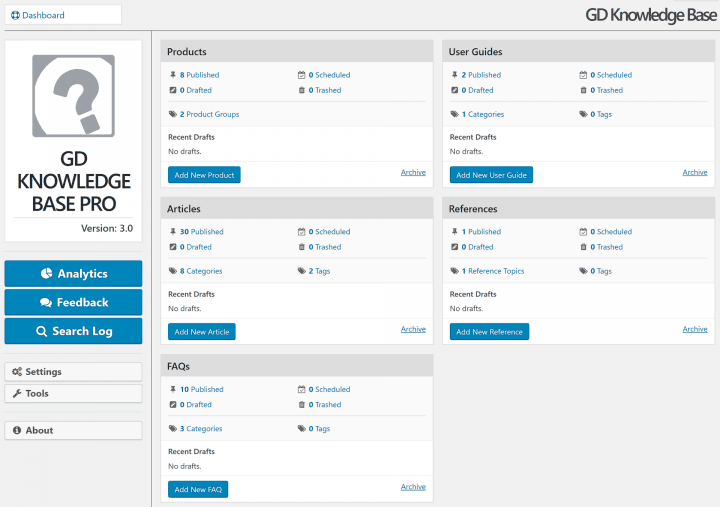
Task: Click the User Guides 0 Drafted link
Action: [478, 90]
